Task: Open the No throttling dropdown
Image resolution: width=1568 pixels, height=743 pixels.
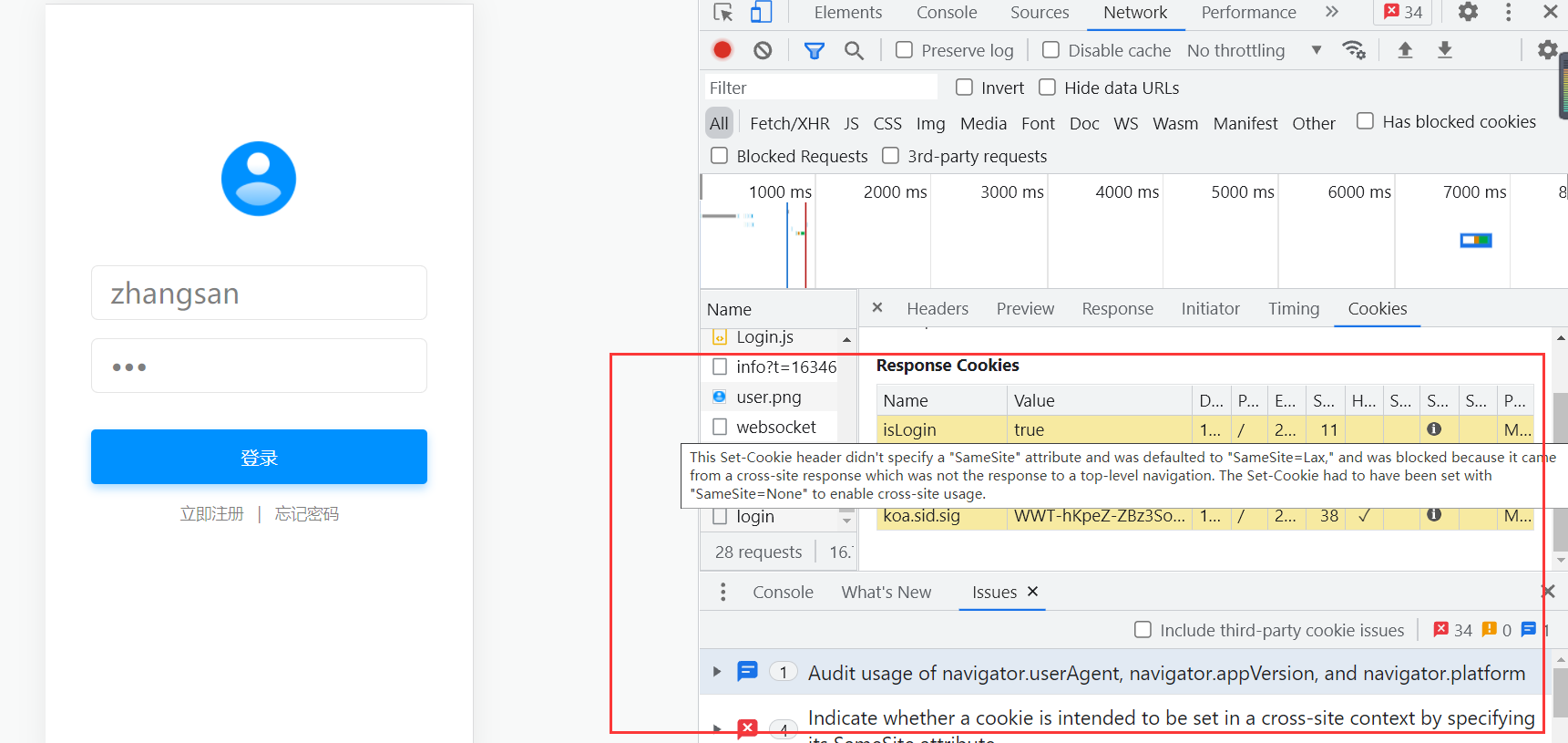Action: point(1254,51)
